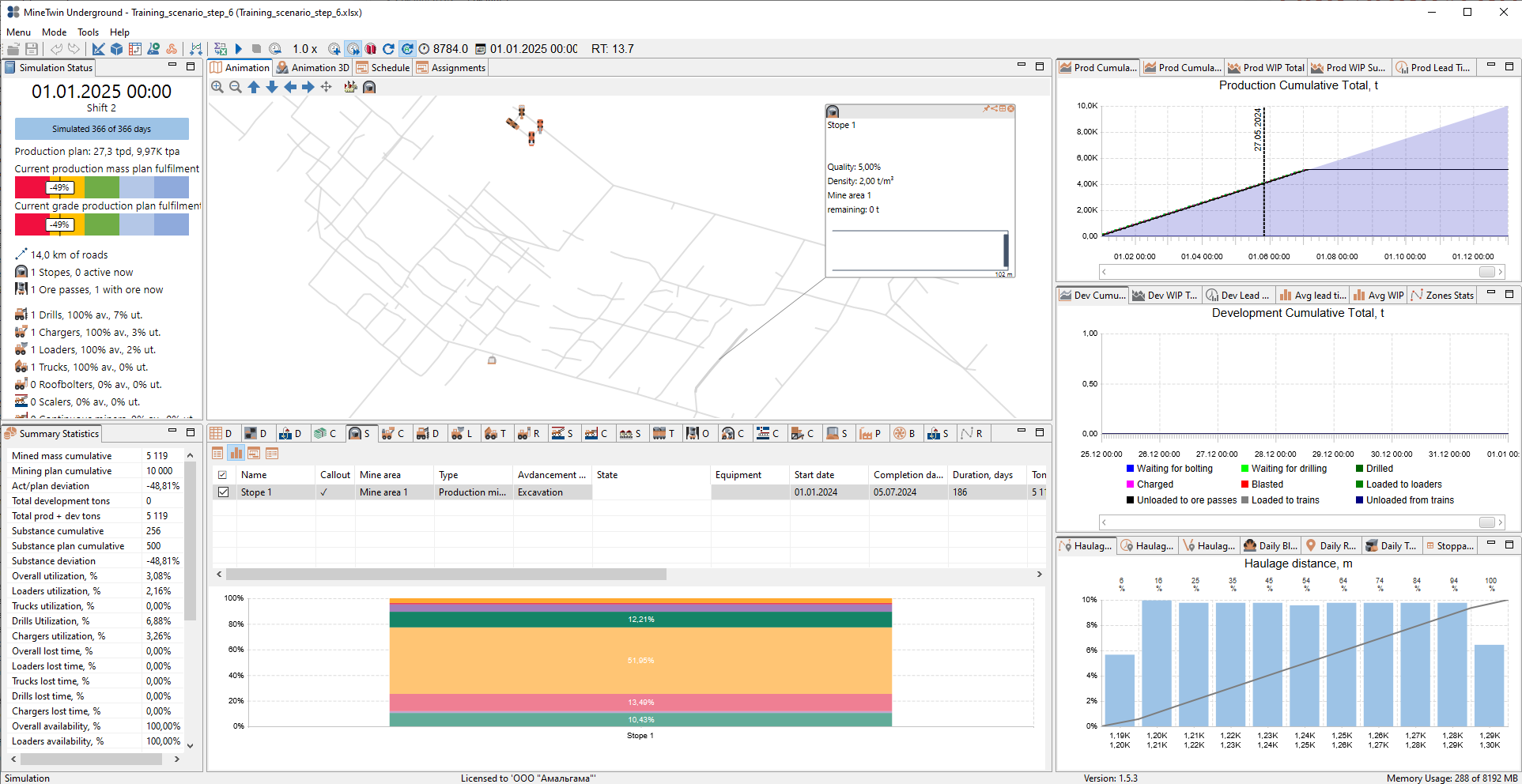Start simulation with the blue play icon

coord(239,49)
